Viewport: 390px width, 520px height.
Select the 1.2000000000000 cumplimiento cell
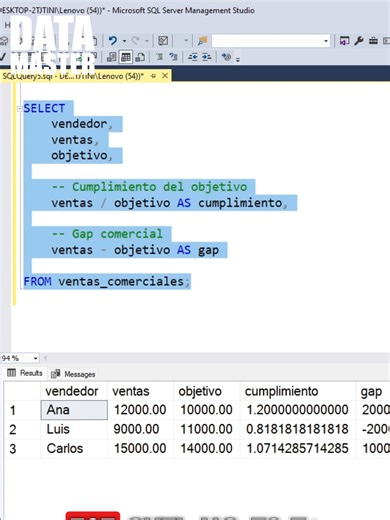297,410
